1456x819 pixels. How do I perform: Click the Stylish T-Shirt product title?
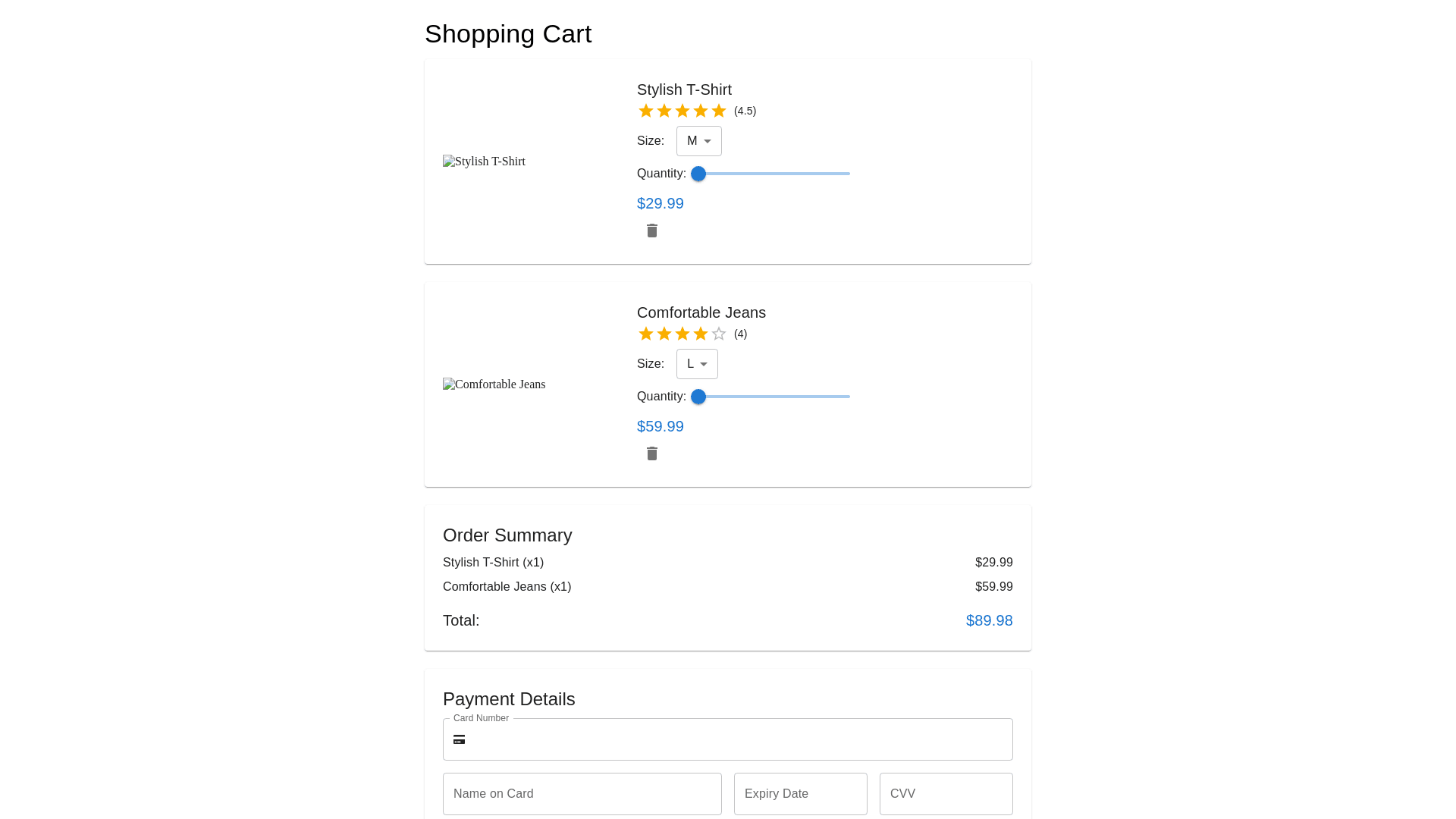tap(684, 89)
